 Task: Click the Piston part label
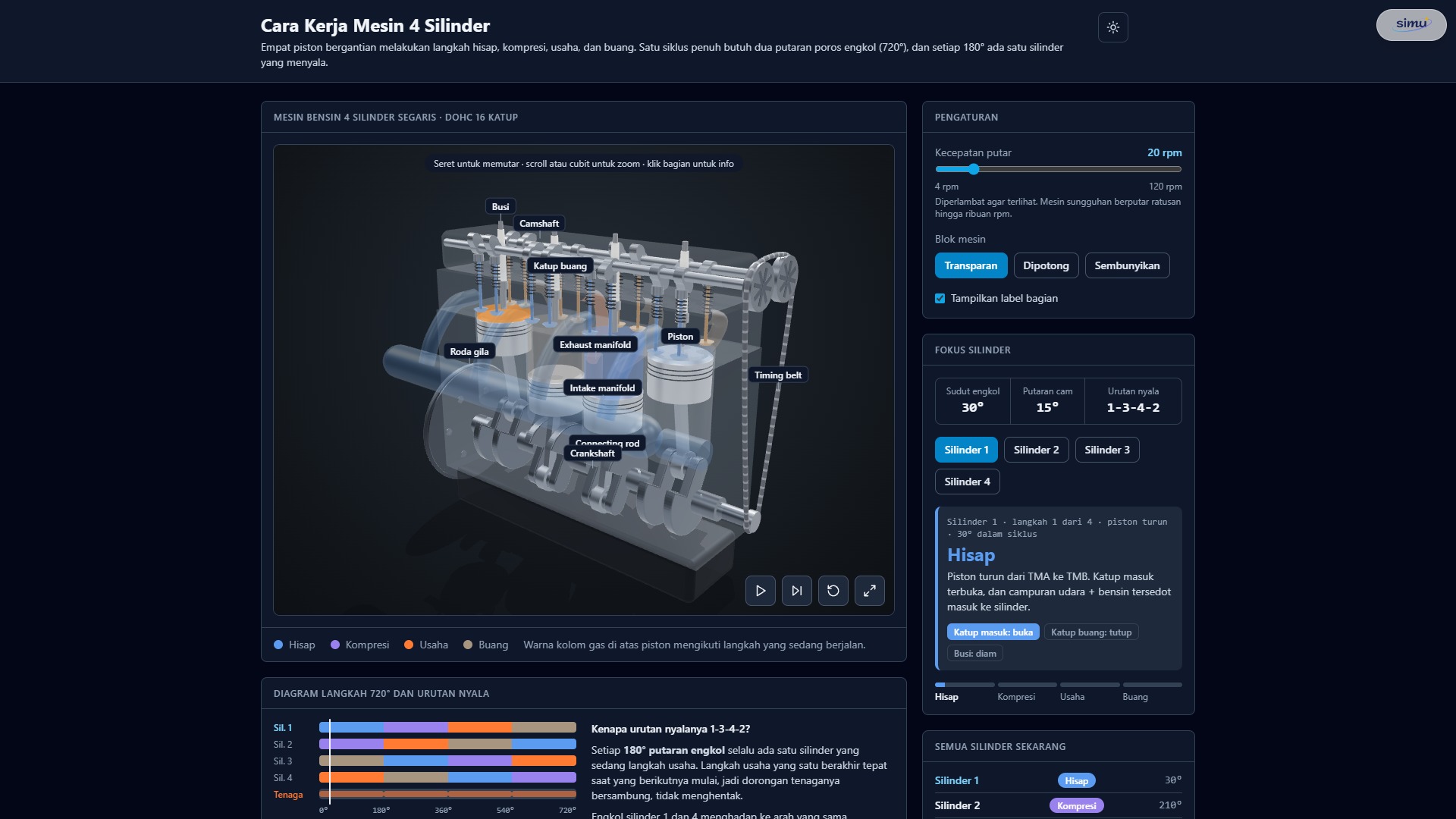point(680,336)
